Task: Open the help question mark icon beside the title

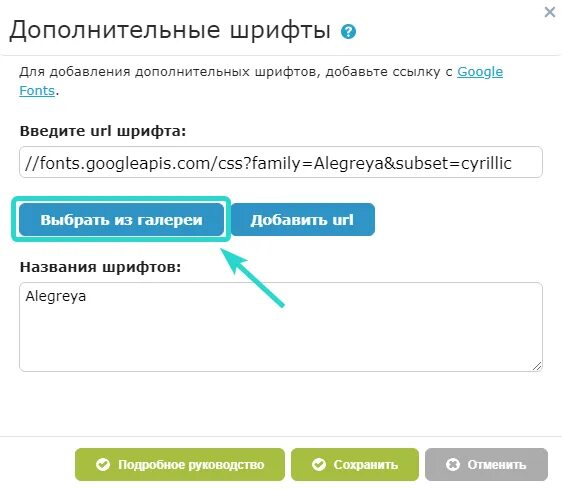Action: pos(348,31)
